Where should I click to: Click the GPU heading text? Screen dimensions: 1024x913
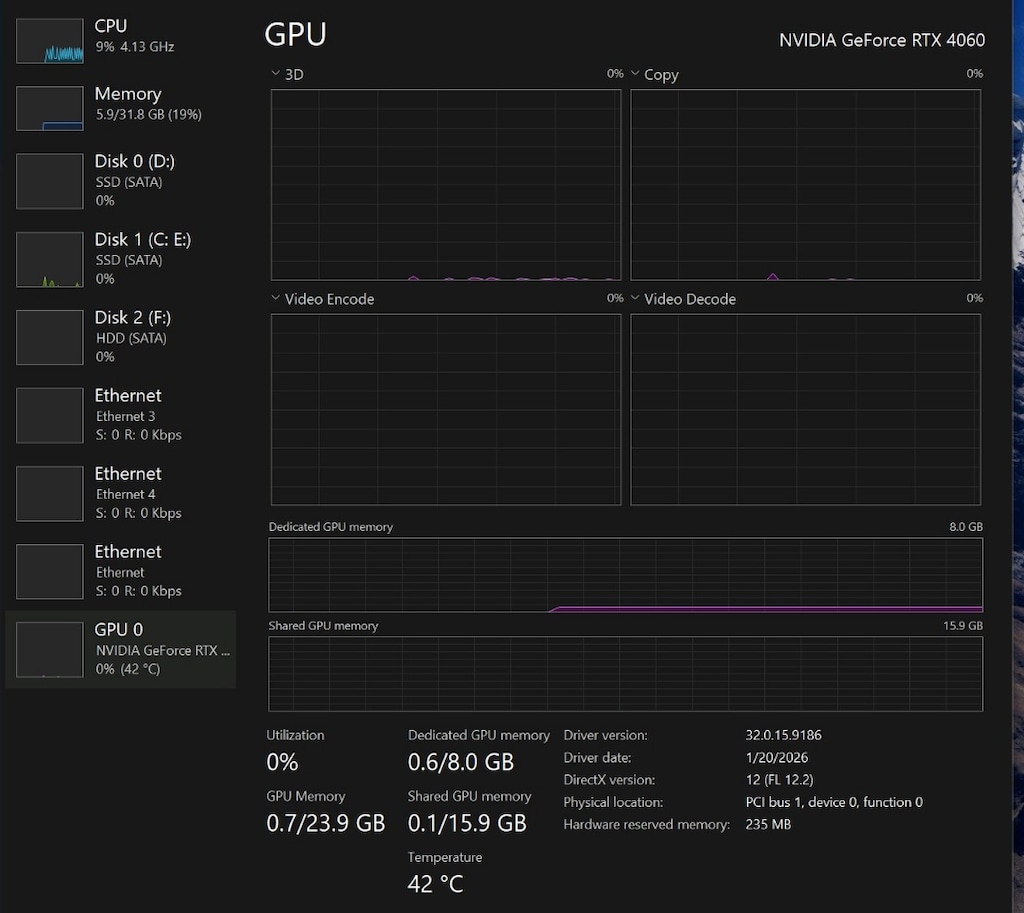pos(295,34)
